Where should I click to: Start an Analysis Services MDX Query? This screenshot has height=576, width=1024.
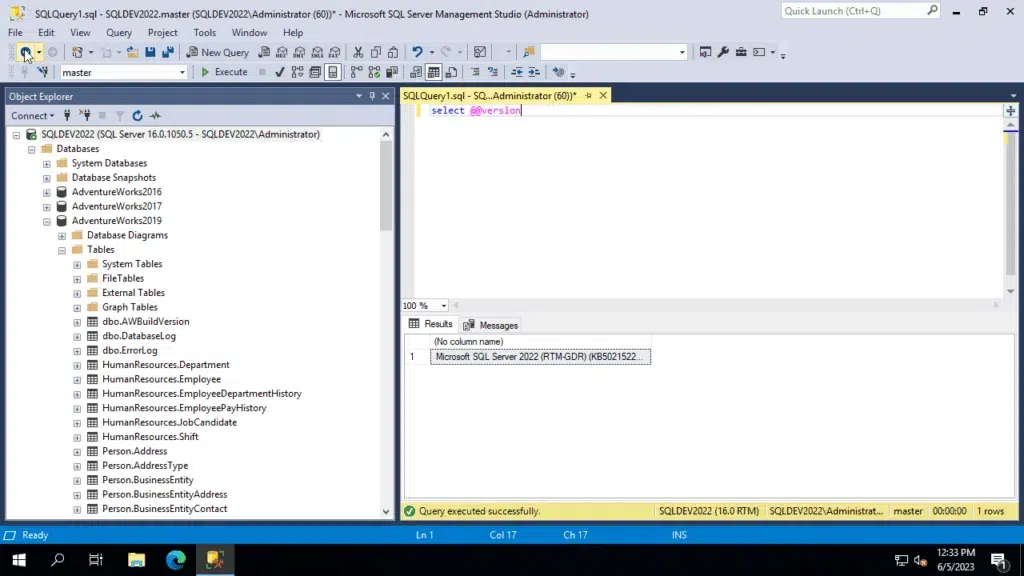pos(281,52)
